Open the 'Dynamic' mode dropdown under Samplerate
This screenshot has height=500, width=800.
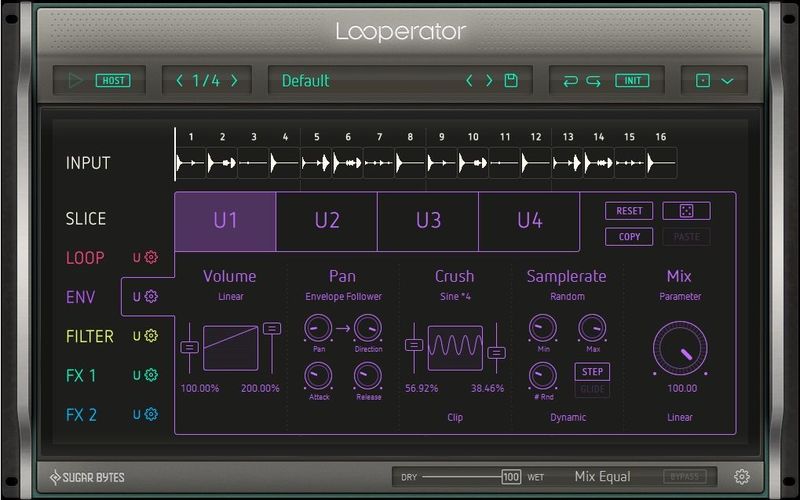(x=568, y=417)
